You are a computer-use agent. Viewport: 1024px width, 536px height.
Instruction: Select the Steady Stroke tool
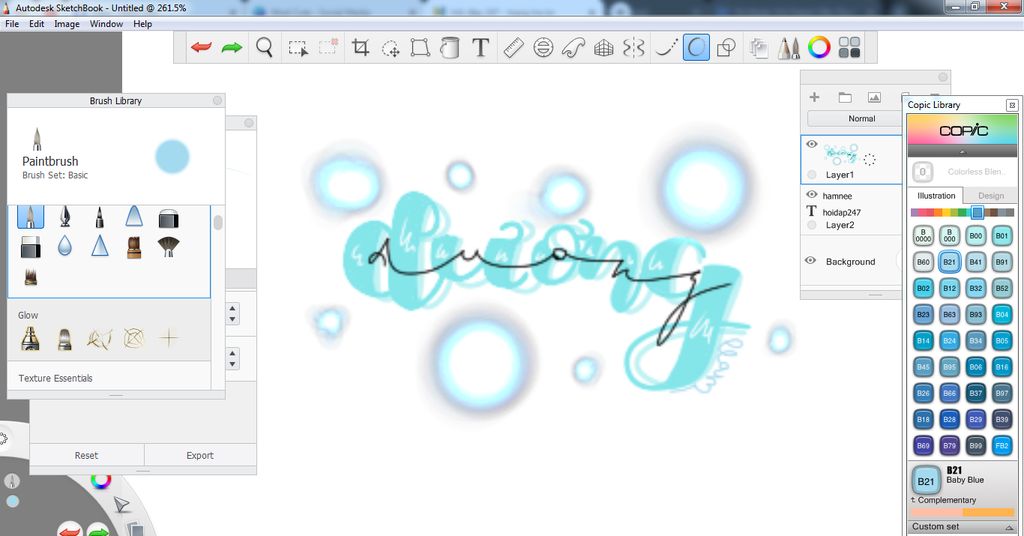666,48
